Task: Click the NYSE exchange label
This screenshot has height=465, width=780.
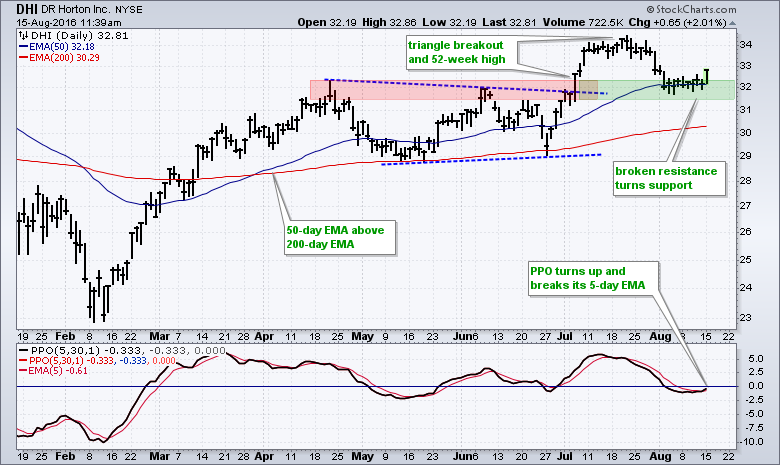Action: 129,10
